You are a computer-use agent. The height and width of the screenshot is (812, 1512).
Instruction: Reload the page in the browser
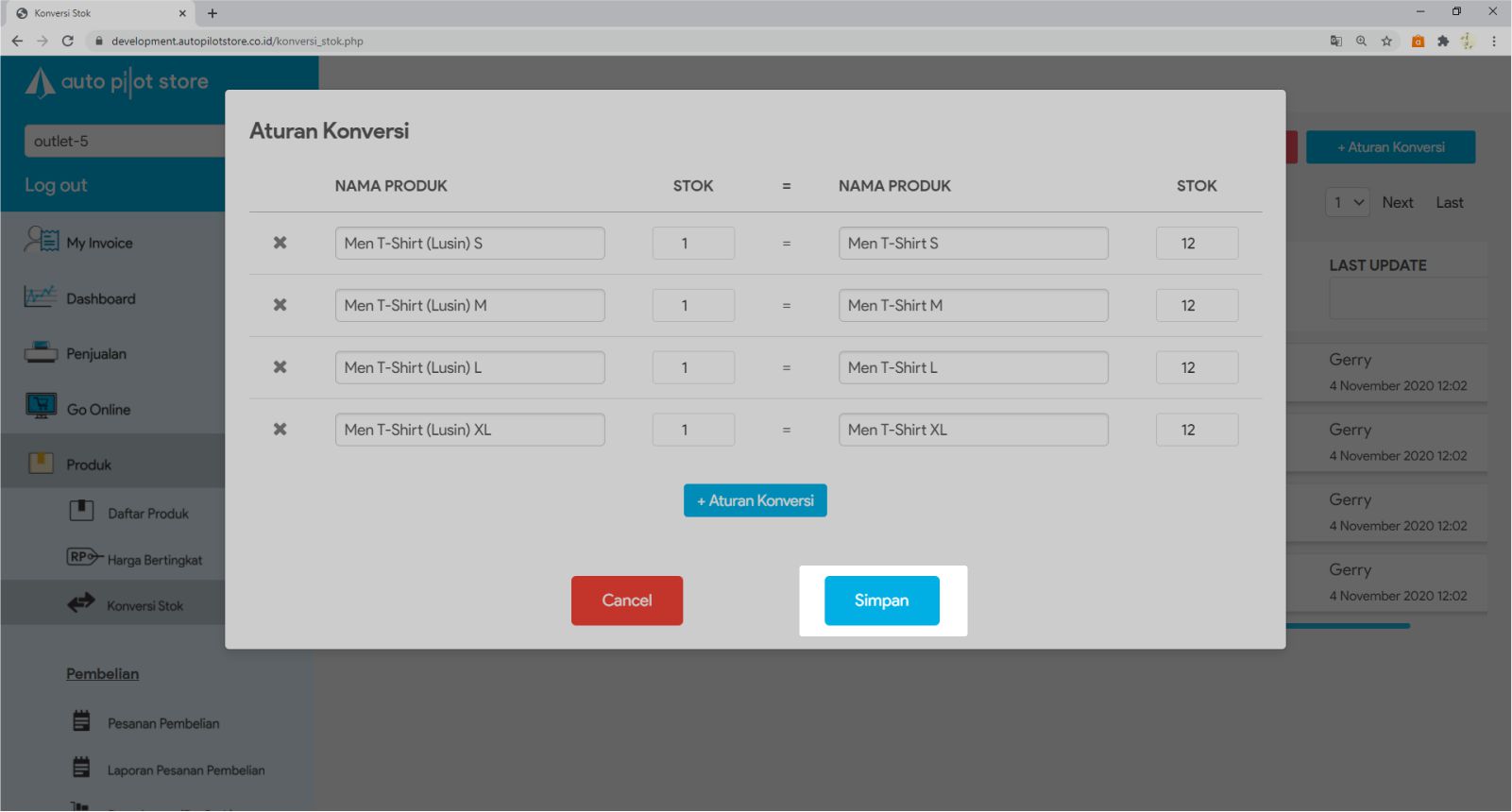pyautogui.click(x=67, y=41)
